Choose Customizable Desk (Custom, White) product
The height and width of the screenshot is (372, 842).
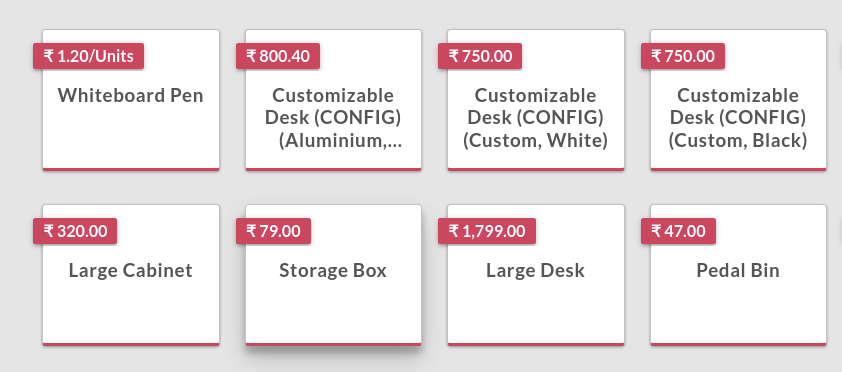pos(536,100)
